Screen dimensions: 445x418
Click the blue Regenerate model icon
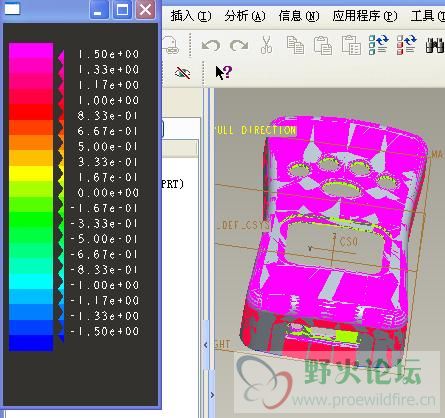point(379,45)
